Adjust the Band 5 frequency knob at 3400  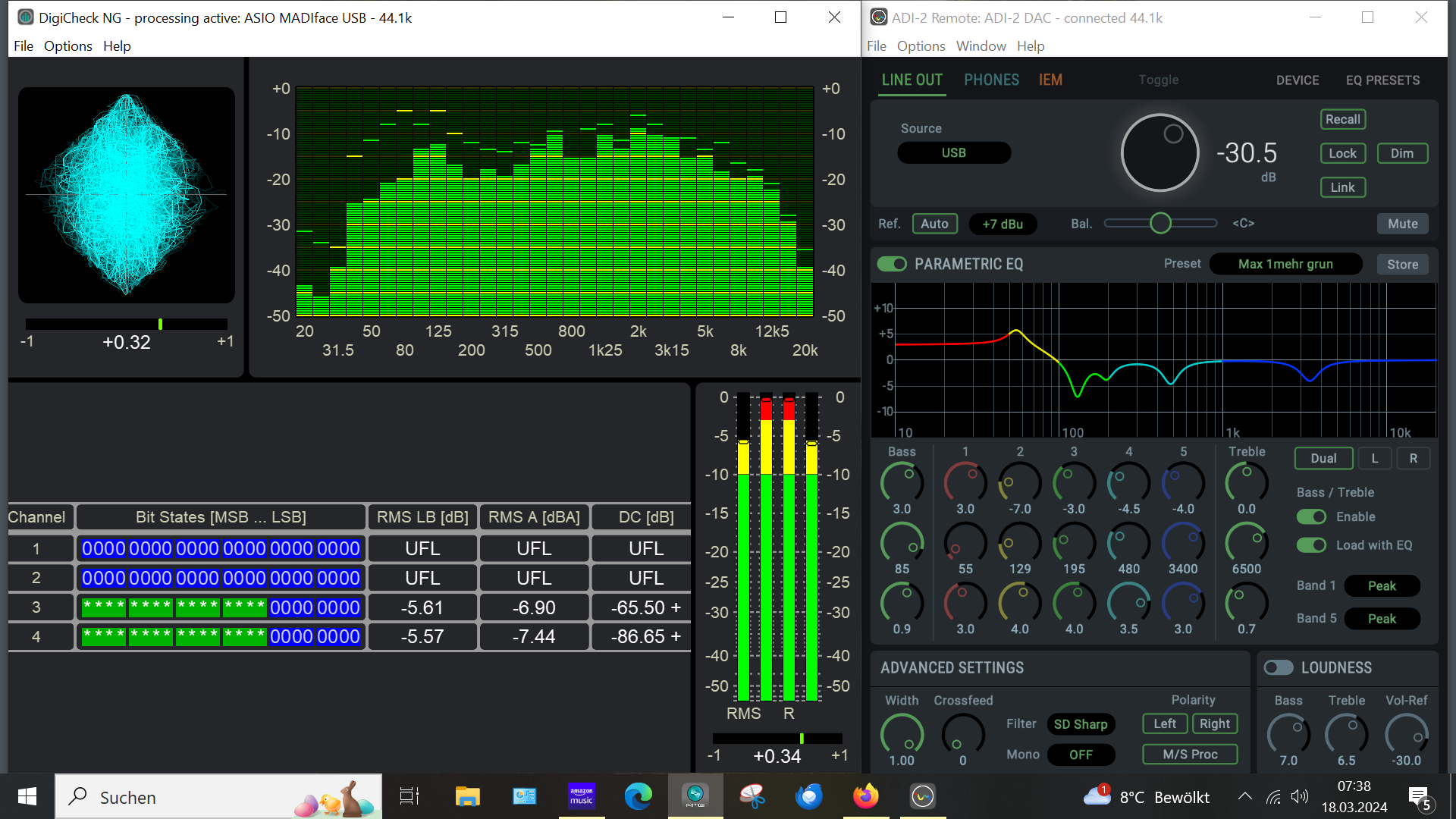point(1183,541)
